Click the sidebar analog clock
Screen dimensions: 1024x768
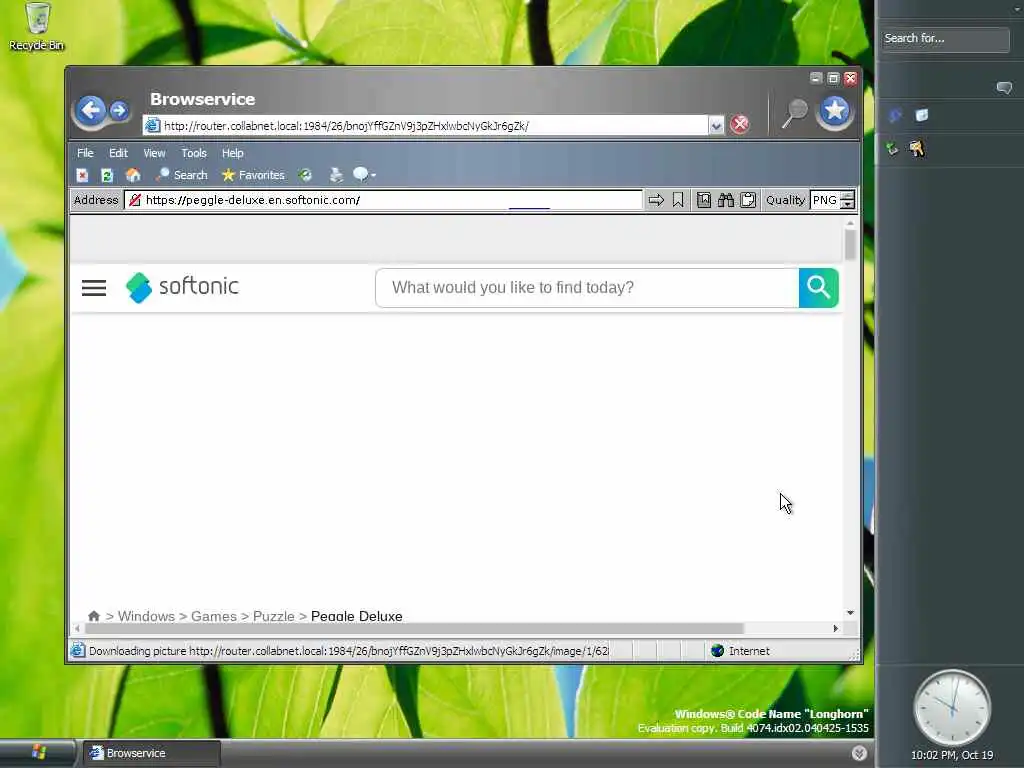(952, 707)
